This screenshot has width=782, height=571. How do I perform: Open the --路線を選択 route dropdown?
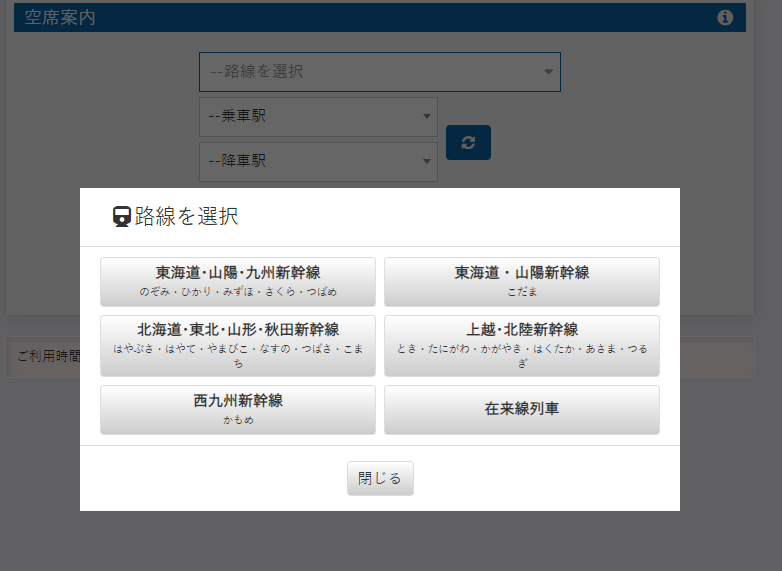click(370, 72)
